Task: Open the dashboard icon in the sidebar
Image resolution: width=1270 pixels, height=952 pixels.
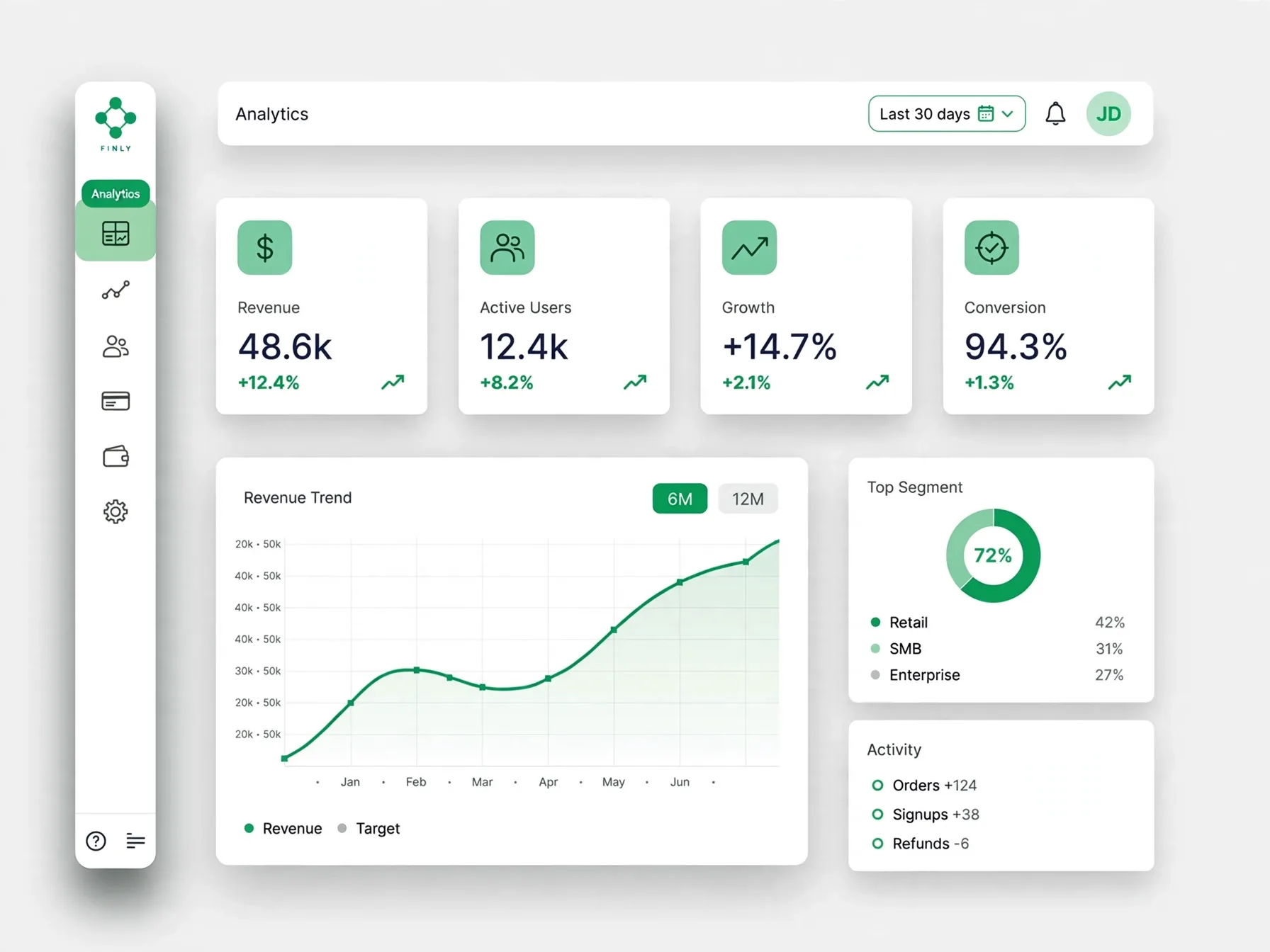Action: (116, 233)
